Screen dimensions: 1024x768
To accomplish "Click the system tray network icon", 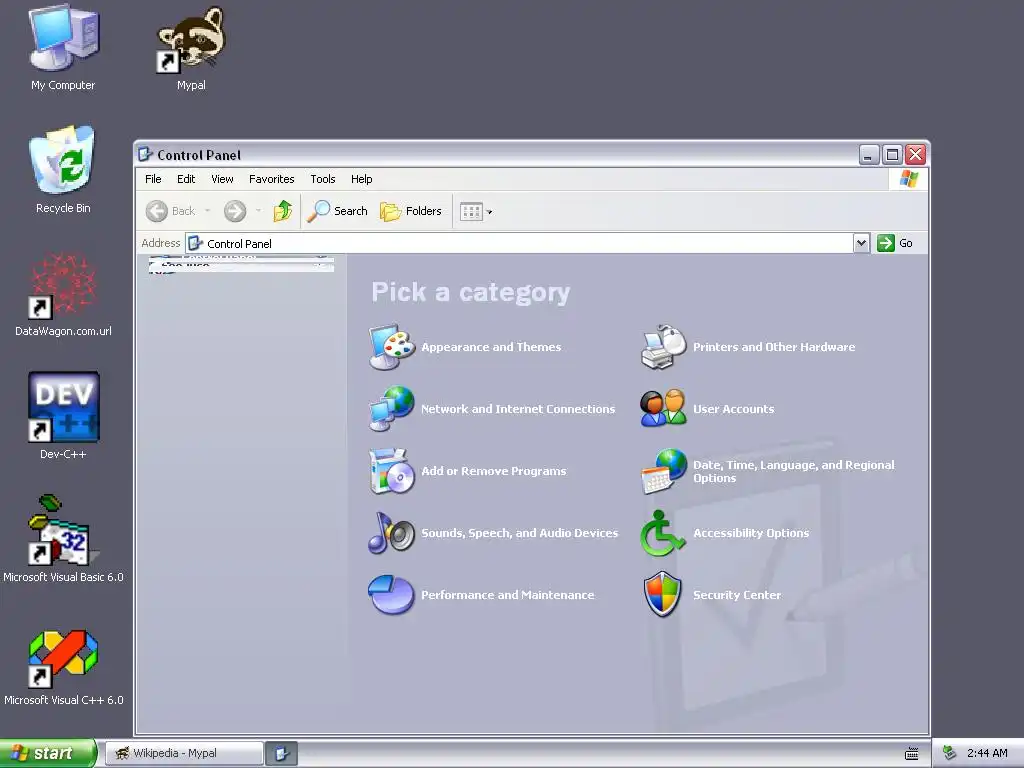I will tap(950, 753).
